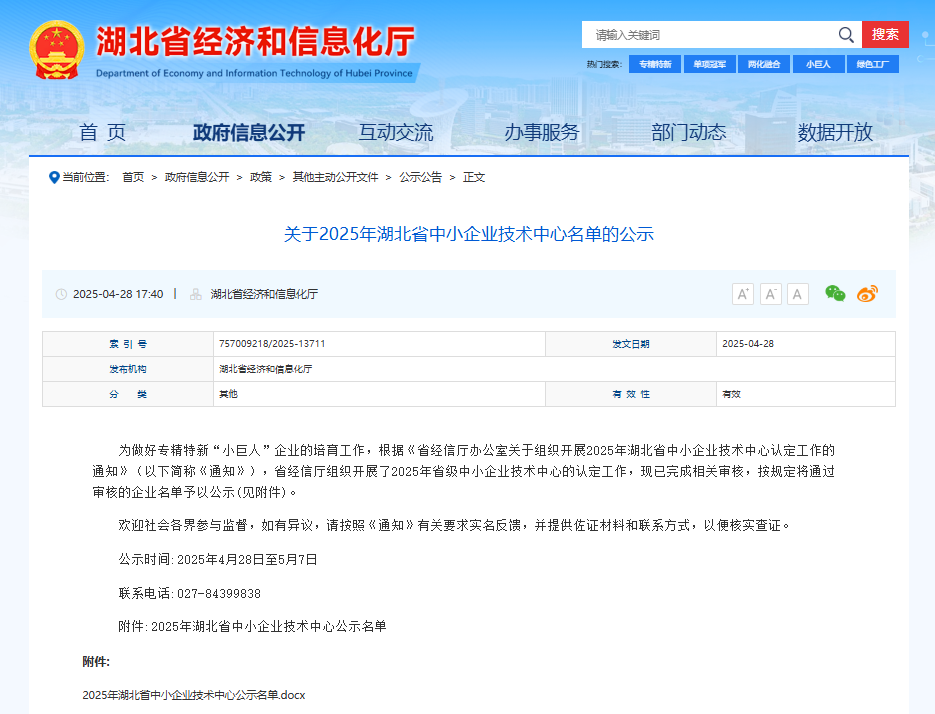
Task: Click the magnifying glass search icon
Action: tap(846, 33)
